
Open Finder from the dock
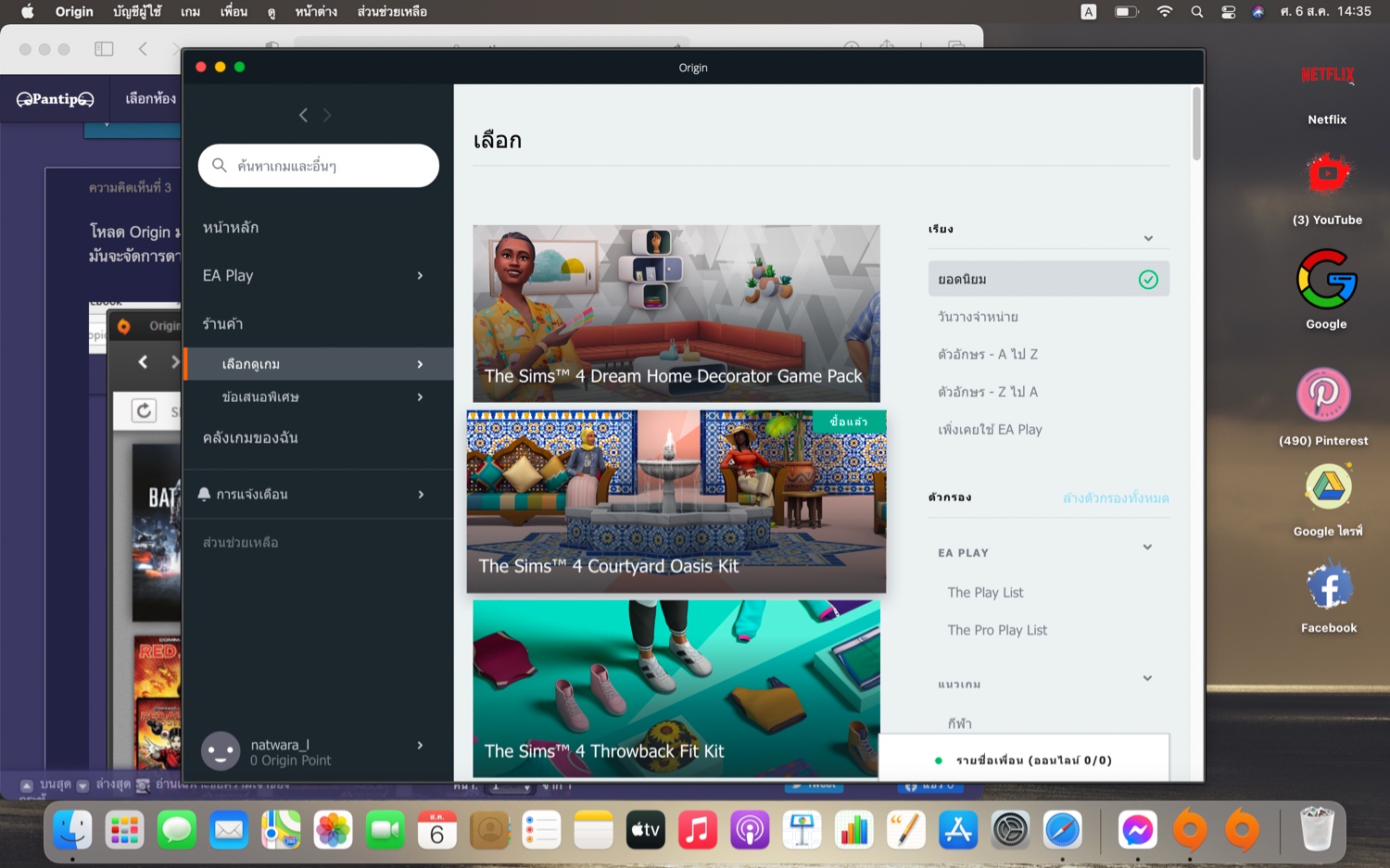tap(72, 830)
